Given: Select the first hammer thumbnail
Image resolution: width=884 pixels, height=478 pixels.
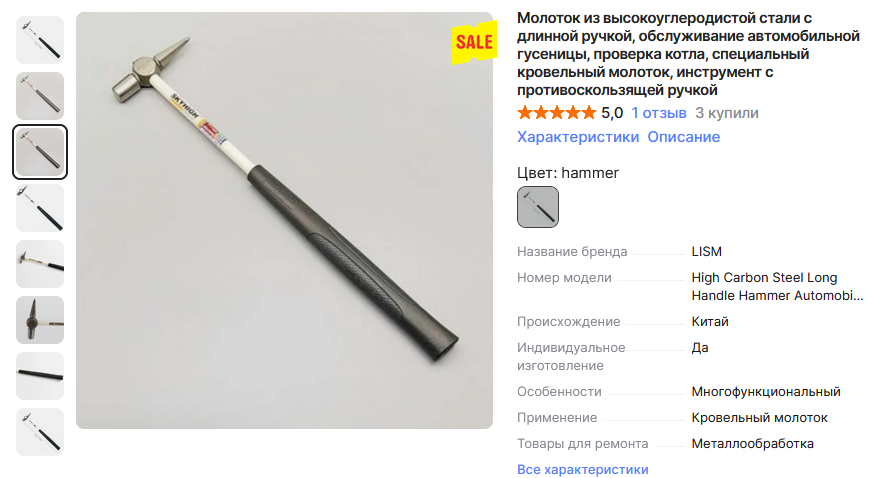Looking at the screenshot, I should point(40,40).
